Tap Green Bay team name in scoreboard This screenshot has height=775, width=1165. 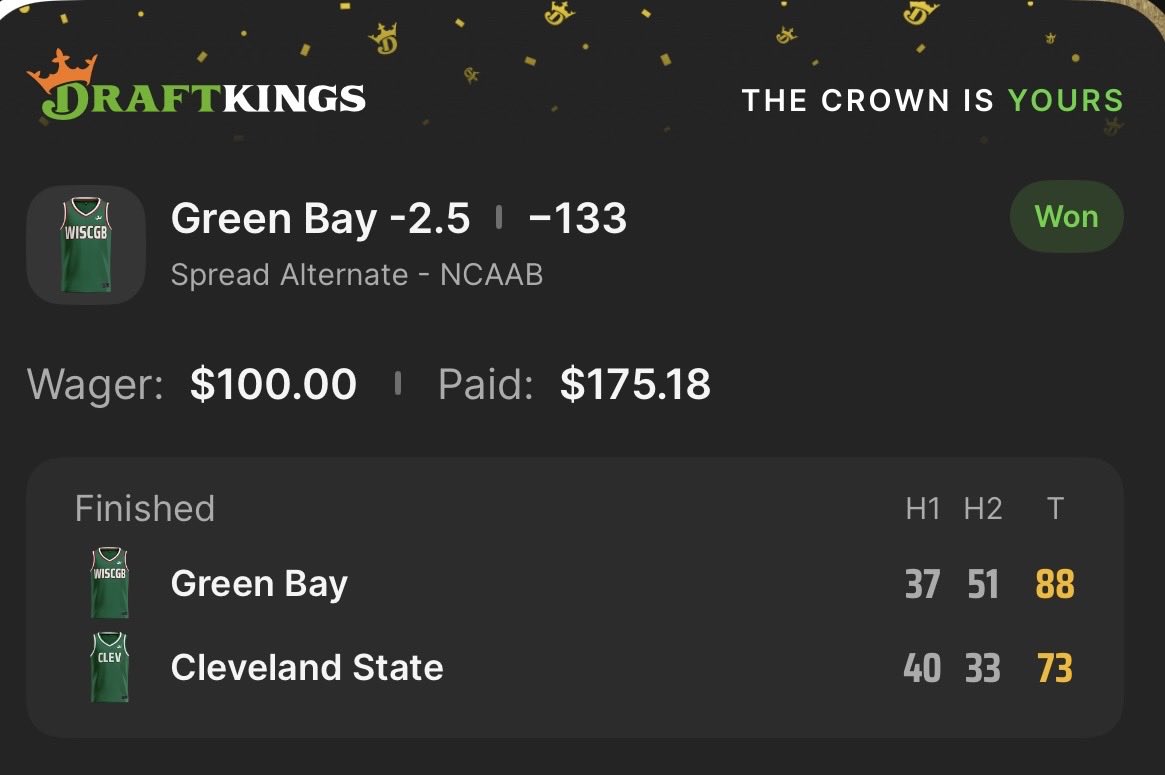[259, 584]
